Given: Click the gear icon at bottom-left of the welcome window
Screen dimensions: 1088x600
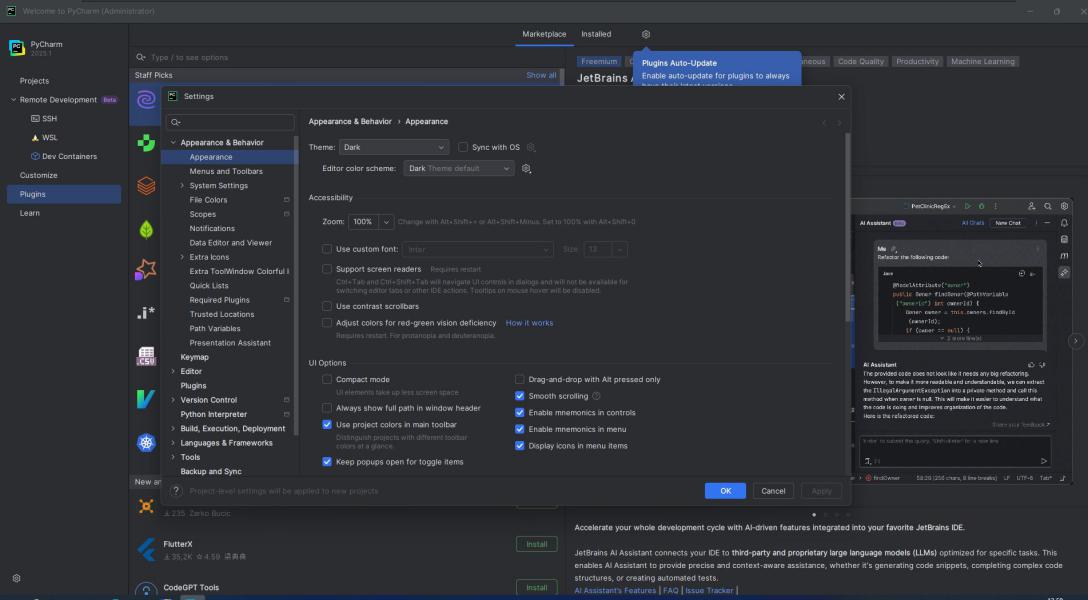Looking at the screenshot, I should [x=16, y=578].
